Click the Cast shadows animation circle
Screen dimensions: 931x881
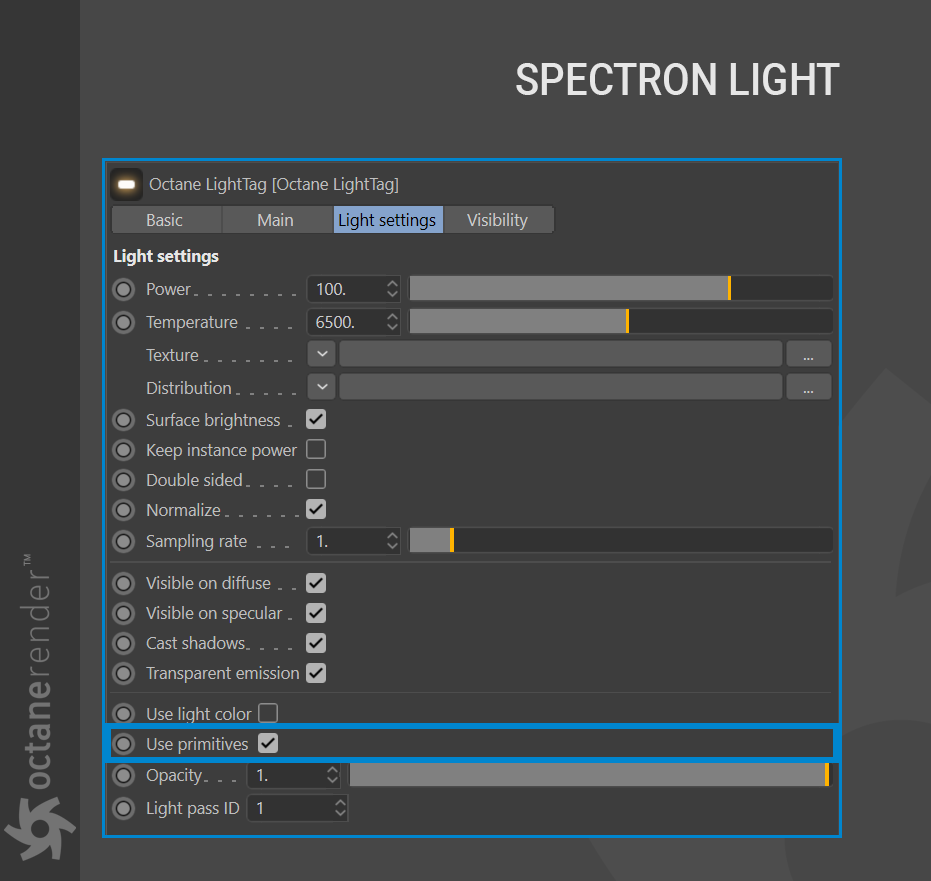(x=124, y=644)
